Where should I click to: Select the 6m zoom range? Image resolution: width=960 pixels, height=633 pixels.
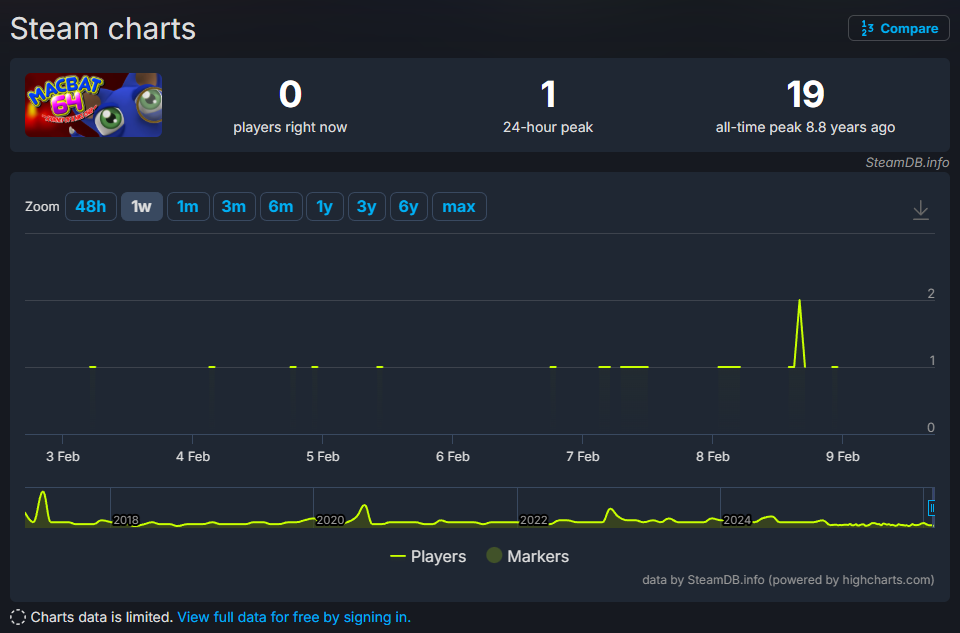pos(280,206)
